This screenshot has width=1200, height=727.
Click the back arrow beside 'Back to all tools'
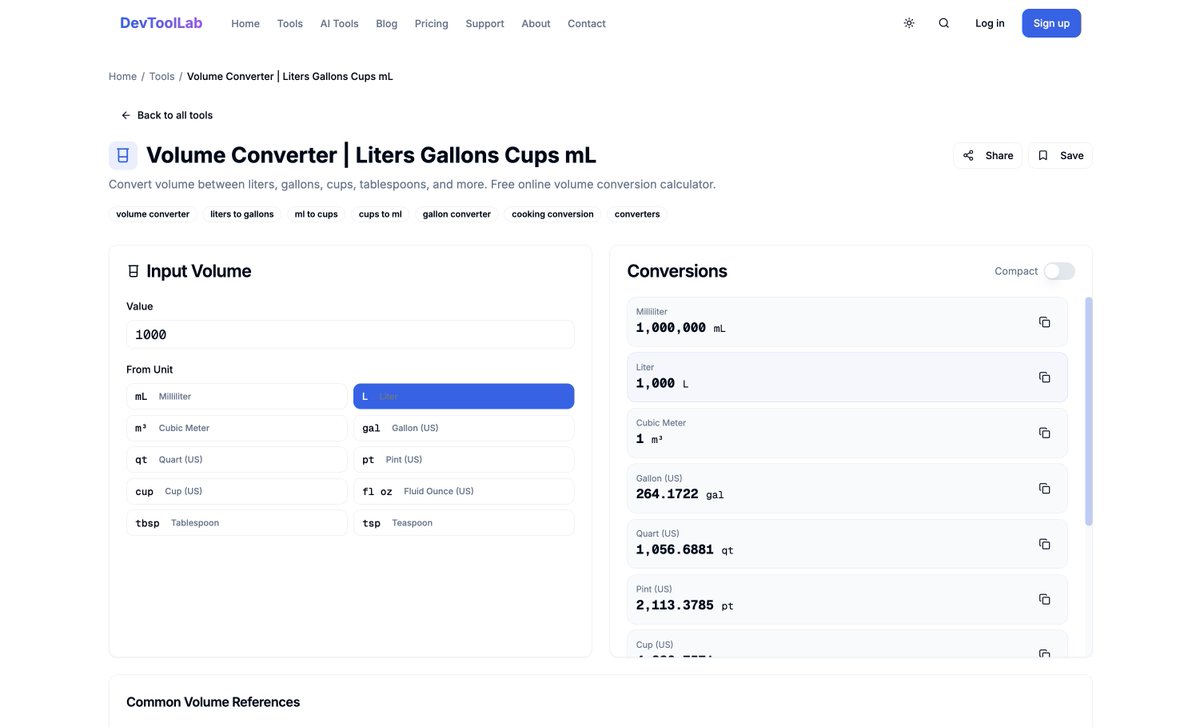click(125, 115)
